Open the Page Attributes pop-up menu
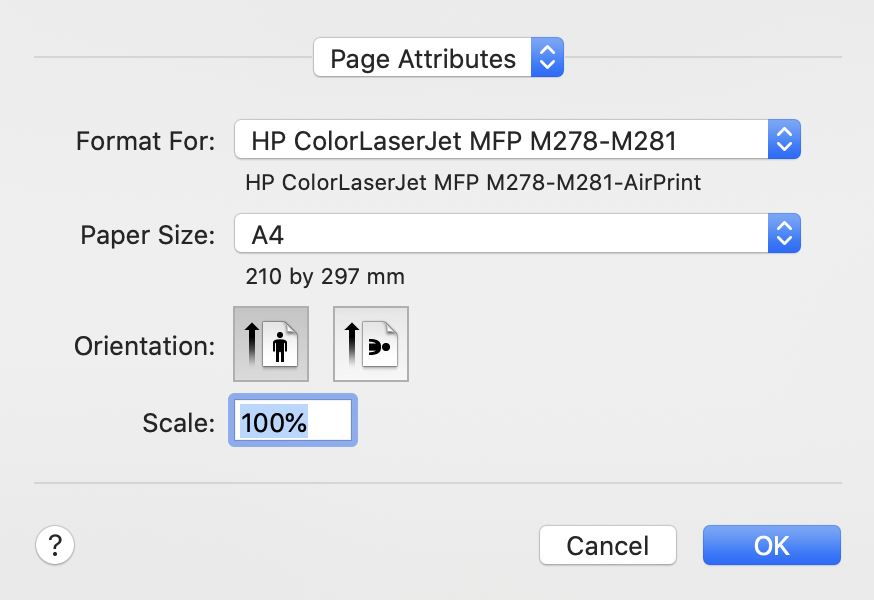 pos(438,57)
